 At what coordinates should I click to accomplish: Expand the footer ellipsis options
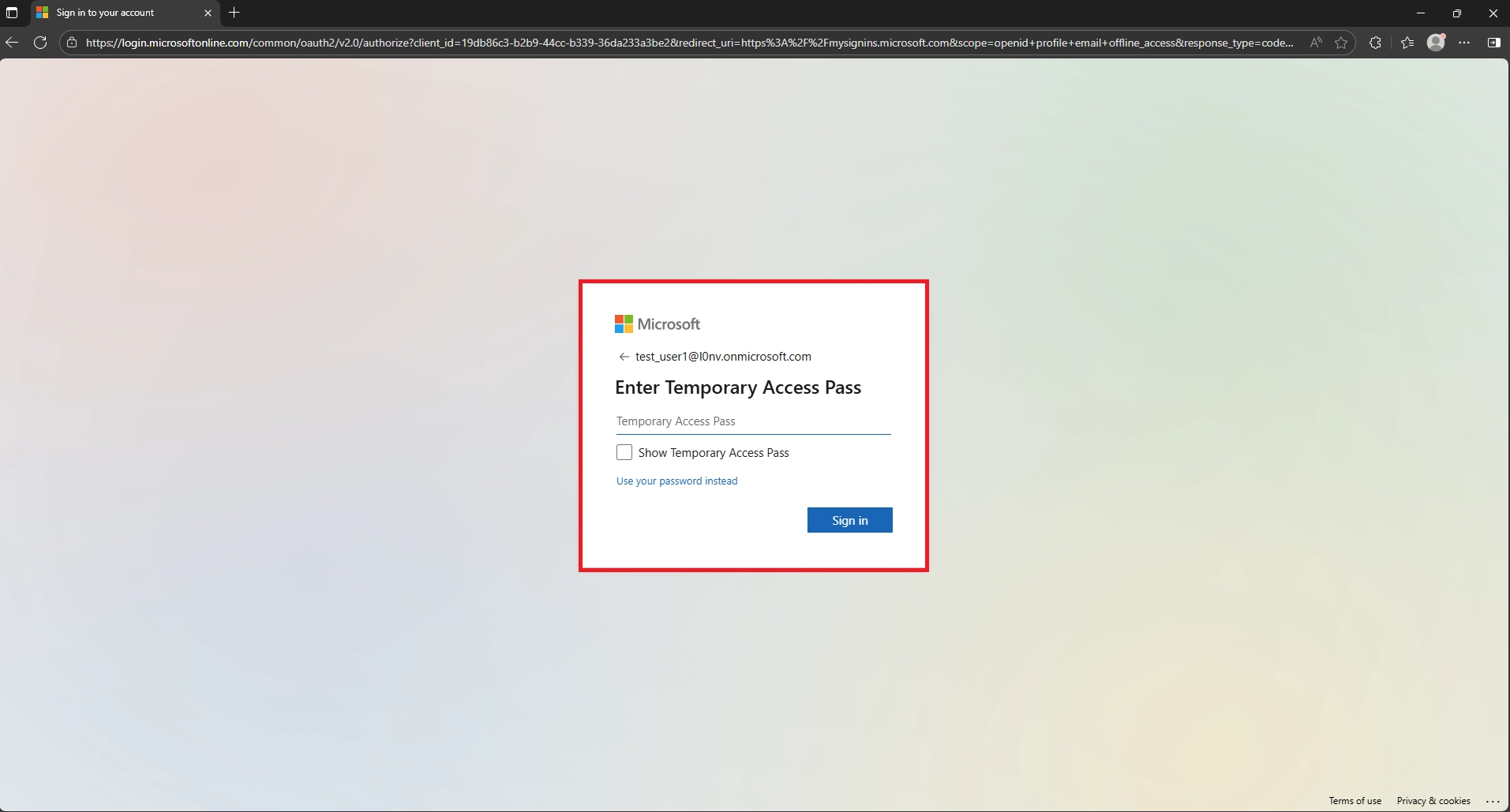click(1492, 801)
